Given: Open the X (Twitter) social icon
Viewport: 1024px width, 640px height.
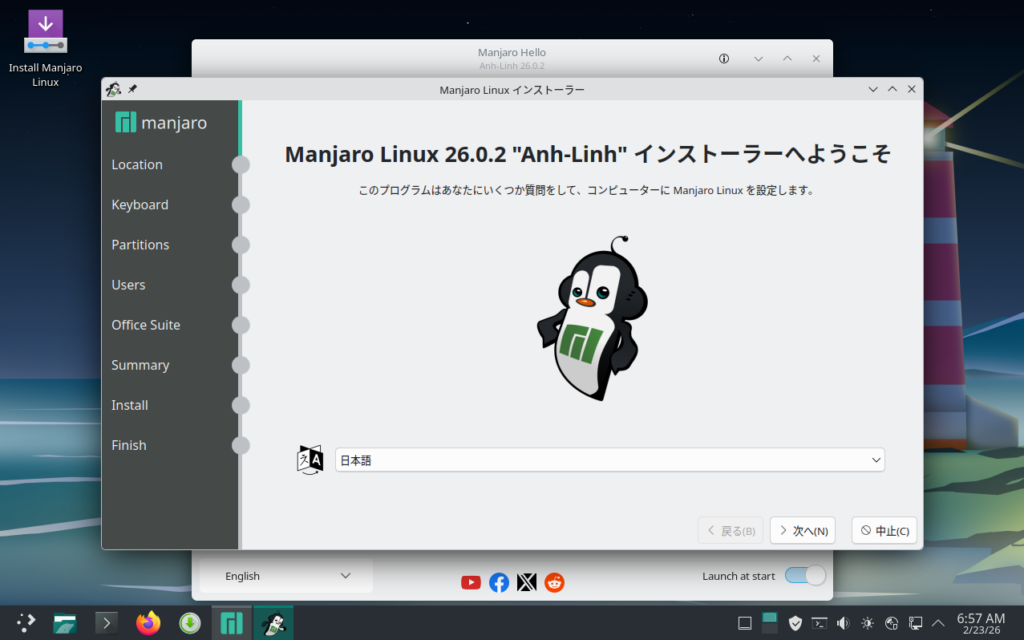Looking at the screenshot, I should pyautogui.click(x=527, y=582).
